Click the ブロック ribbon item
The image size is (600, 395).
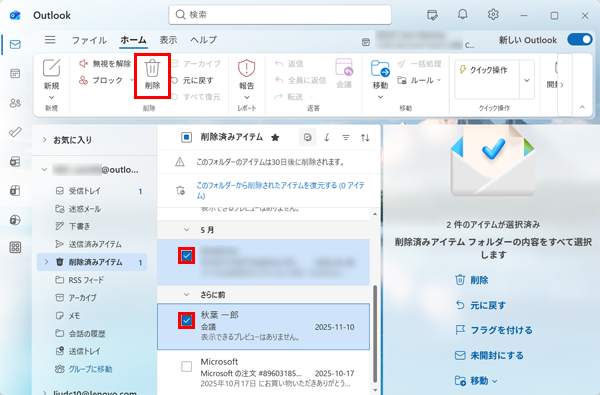click(101, 80)
